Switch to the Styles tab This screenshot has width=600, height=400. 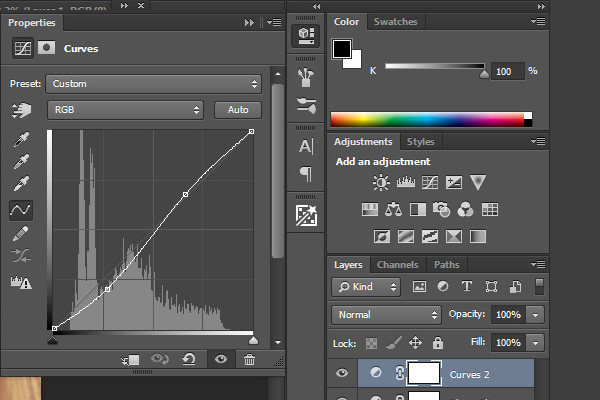point(421,142)
